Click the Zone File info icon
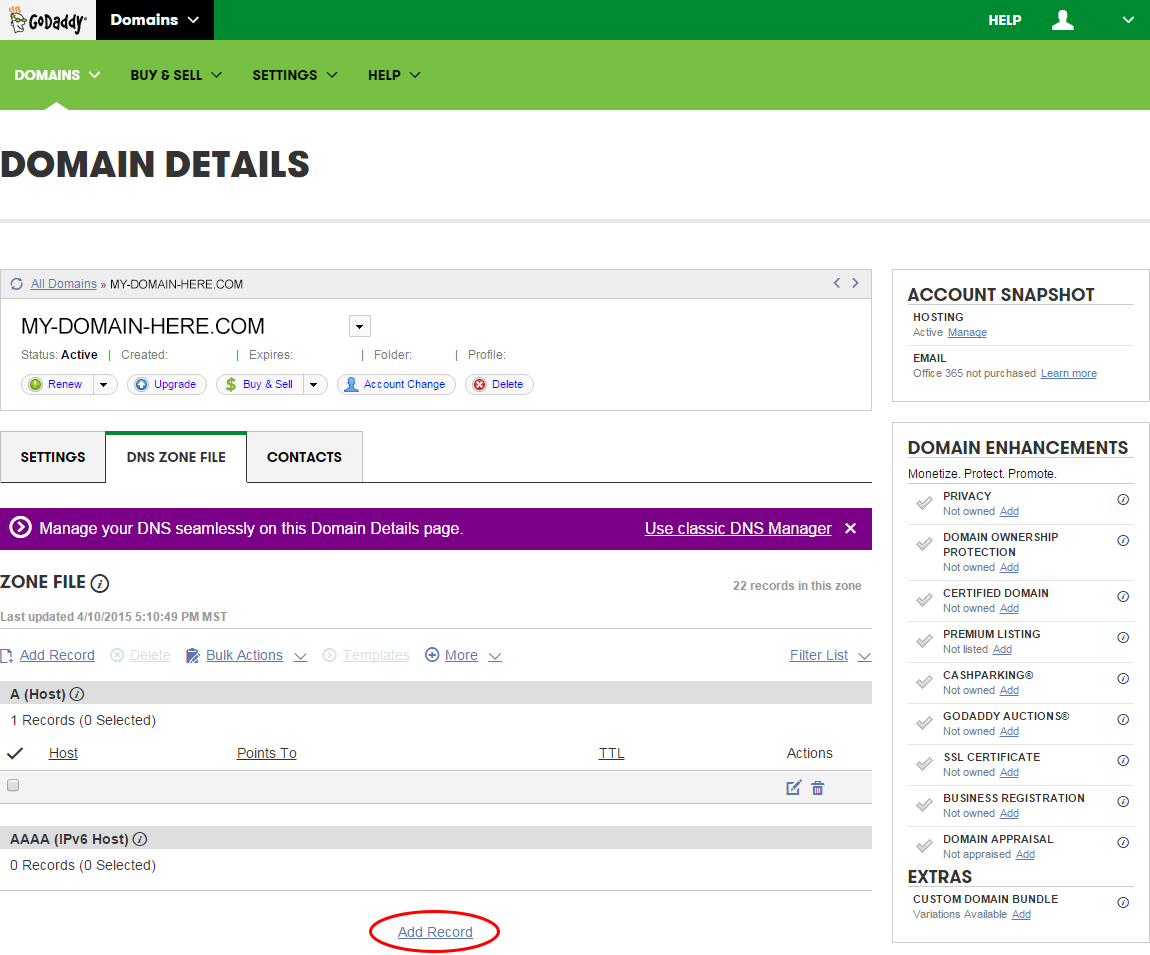The image size is (1150, 955). [100, 583]
